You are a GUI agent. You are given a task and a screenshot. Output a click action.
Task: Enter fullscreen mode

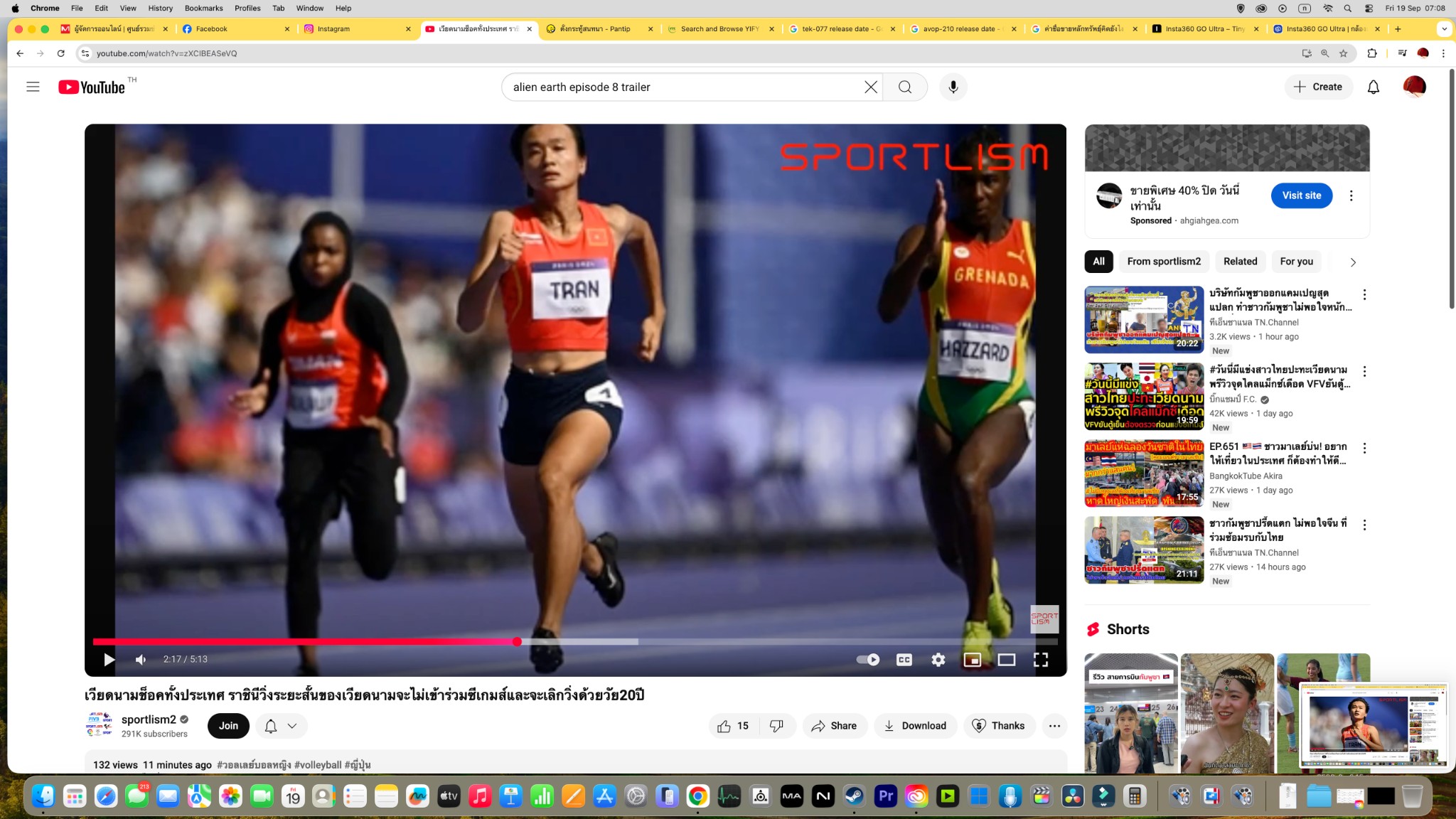point(1041,659)
